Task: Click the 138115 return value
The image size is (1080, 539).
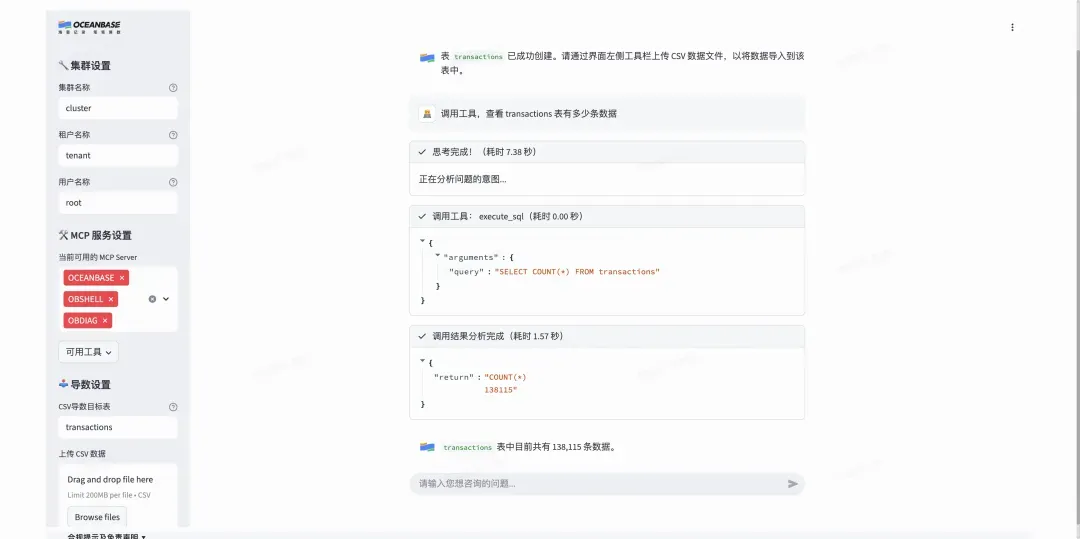Action: pos(501,390)
